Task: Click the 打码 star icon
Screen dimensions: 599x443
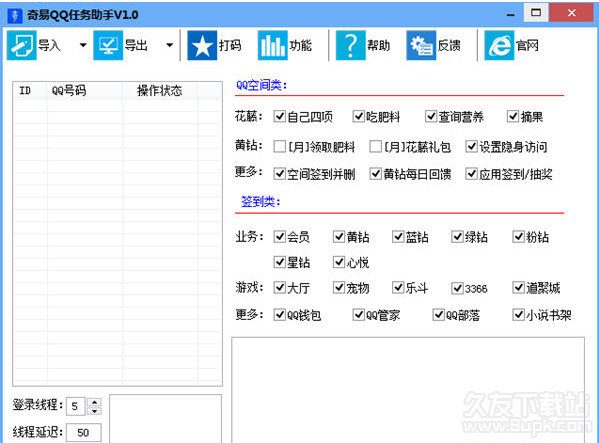Action: point(202,45)
